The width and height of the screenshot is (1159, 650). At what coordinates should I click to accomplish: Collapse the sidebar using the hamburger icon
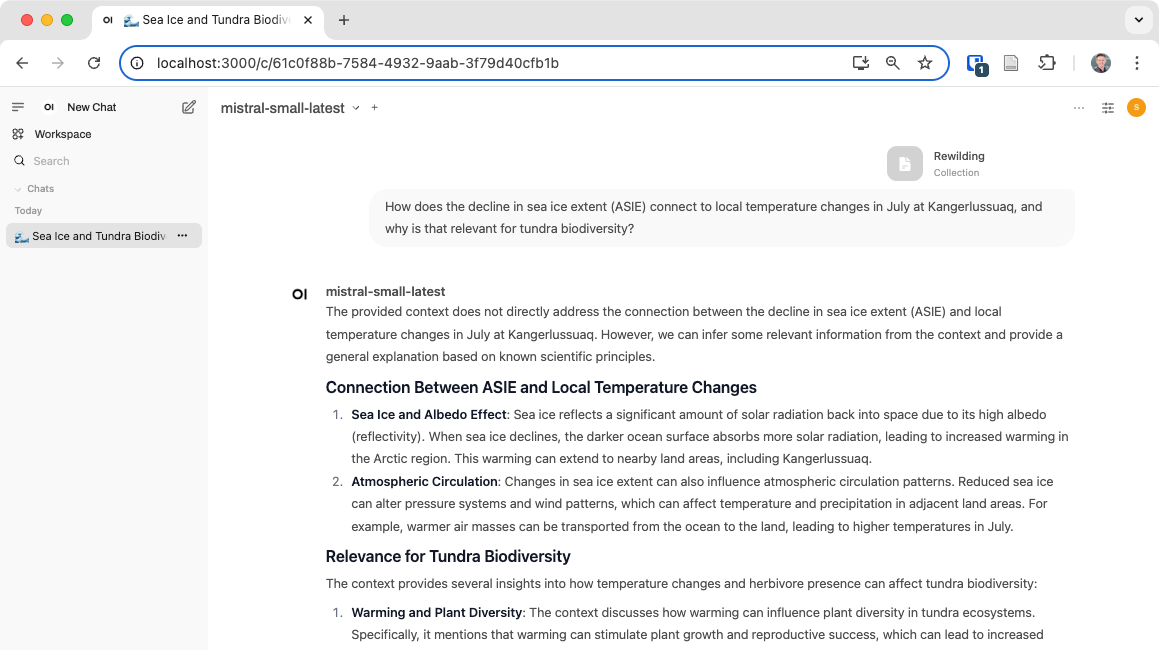(x=17, y=106)
